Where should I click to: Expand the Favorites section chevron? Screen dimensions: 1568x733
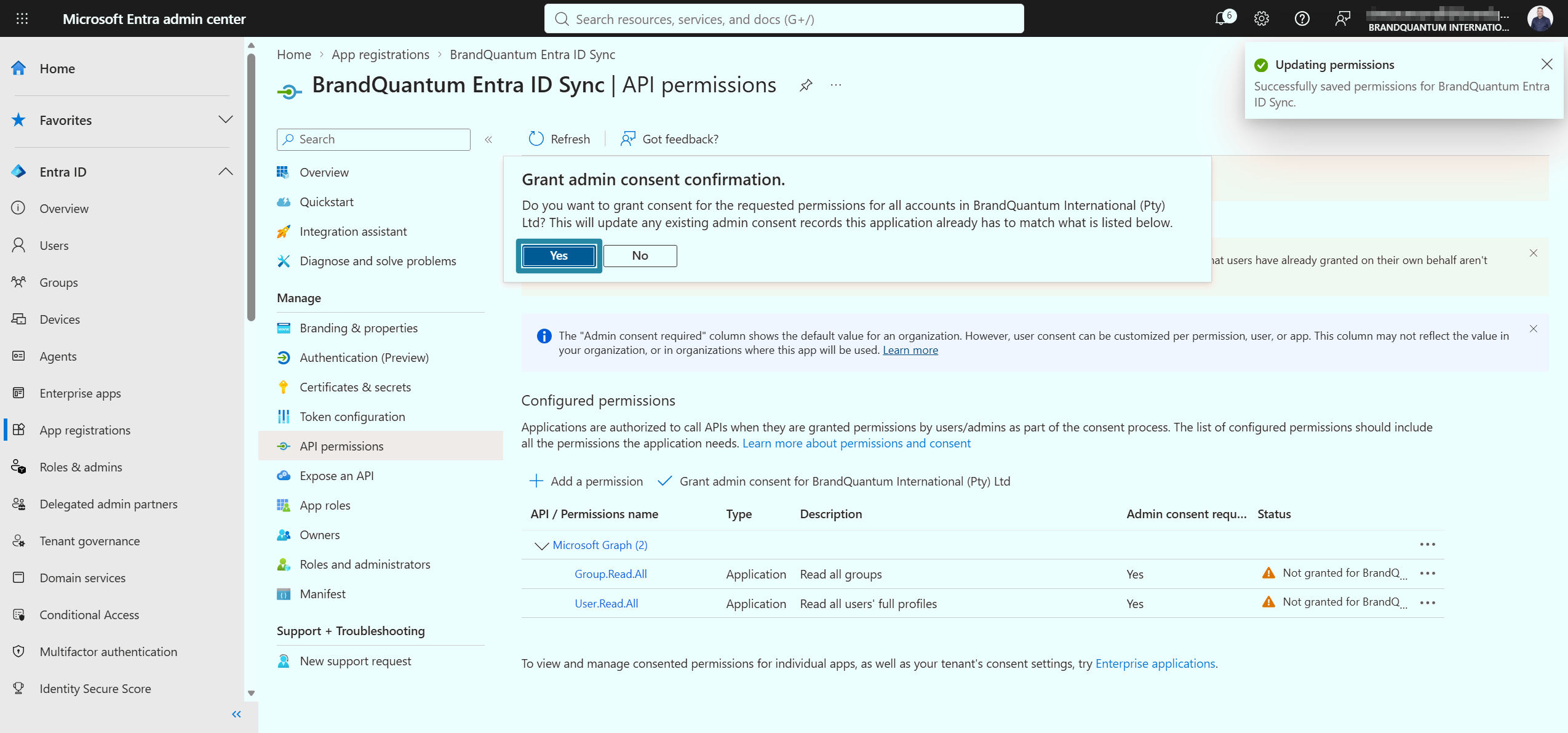tap(226, 119)
